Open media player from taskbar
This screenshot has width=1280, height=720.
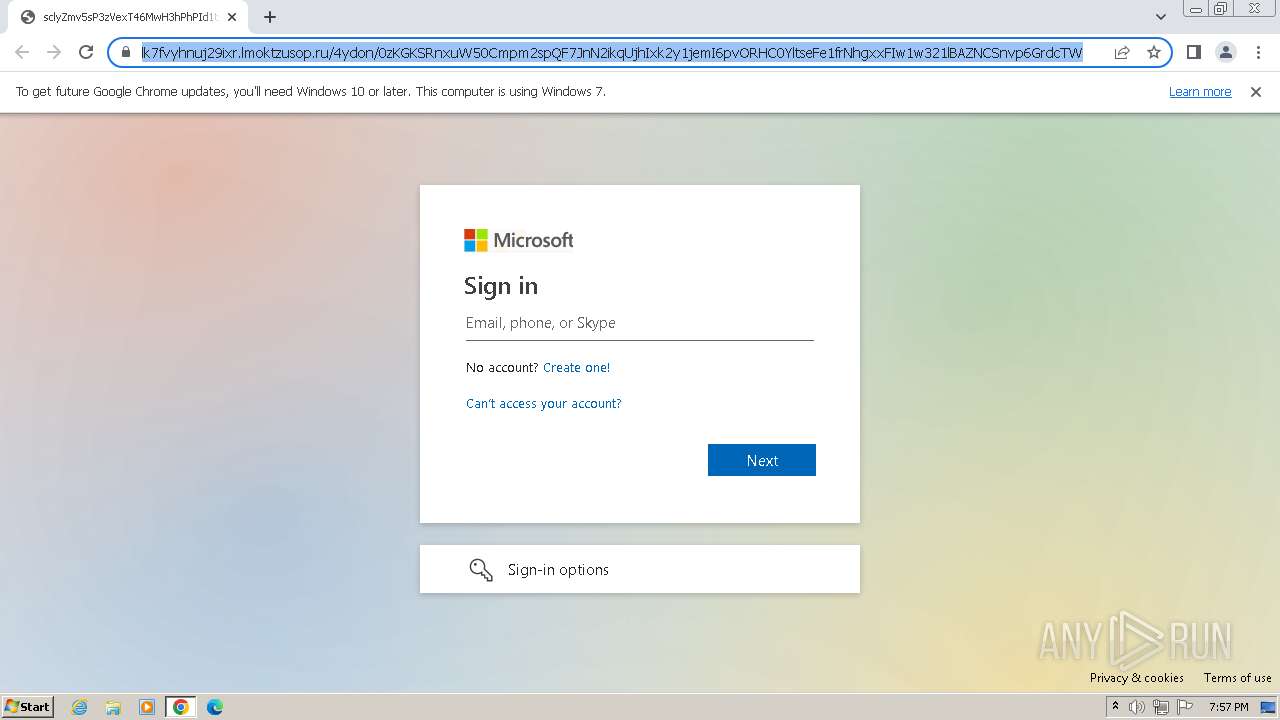click(x=147, y=707)
